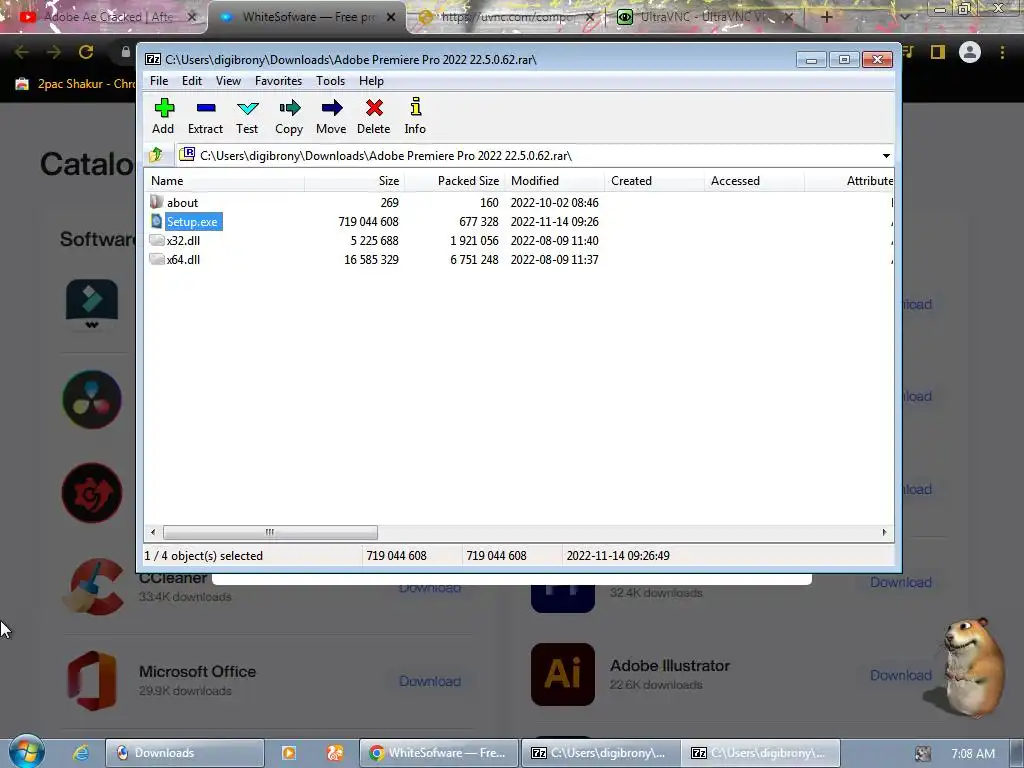Open the Favorites menu
This screenshot has width=1024, height=768.
coord(278,80)
